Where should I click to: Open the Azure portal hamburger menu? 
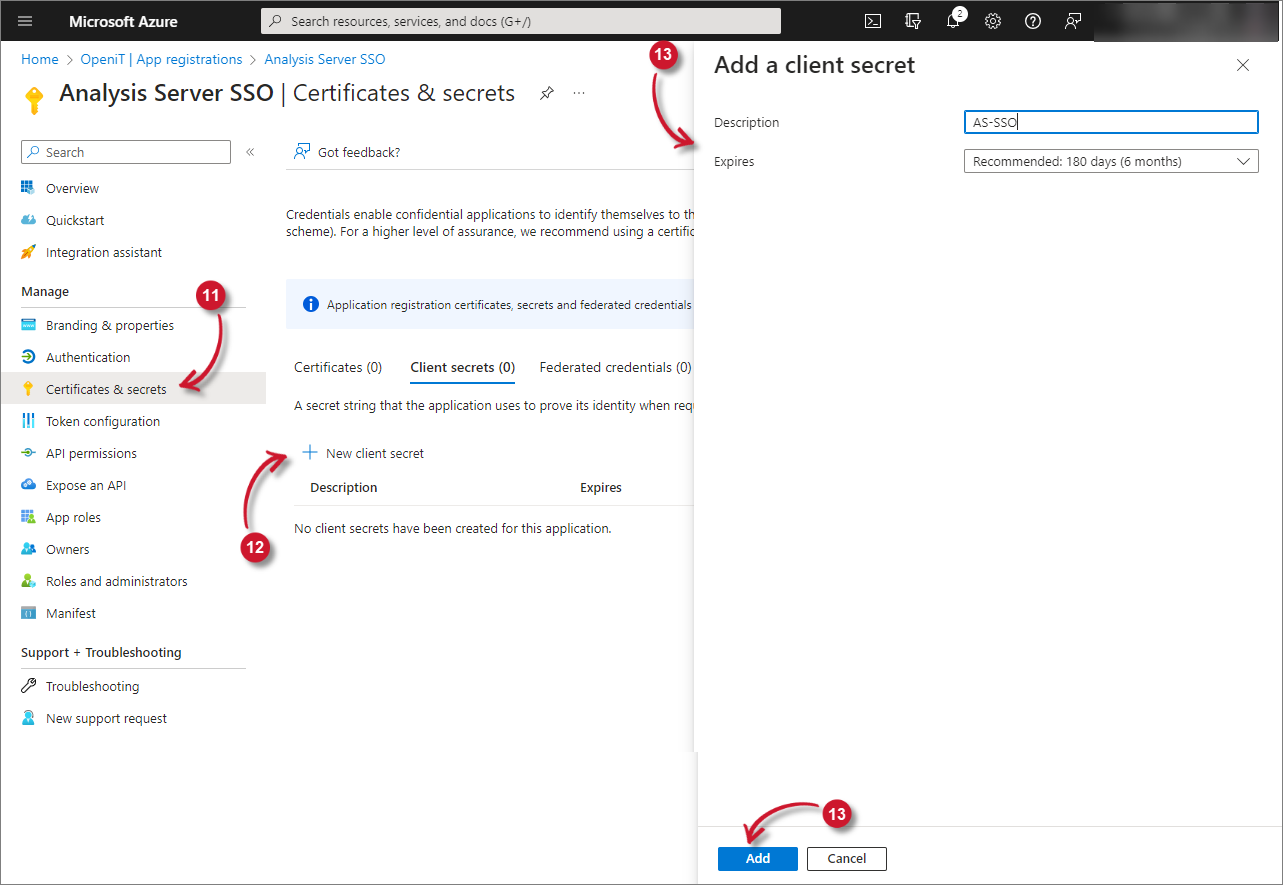pos(25,21)
